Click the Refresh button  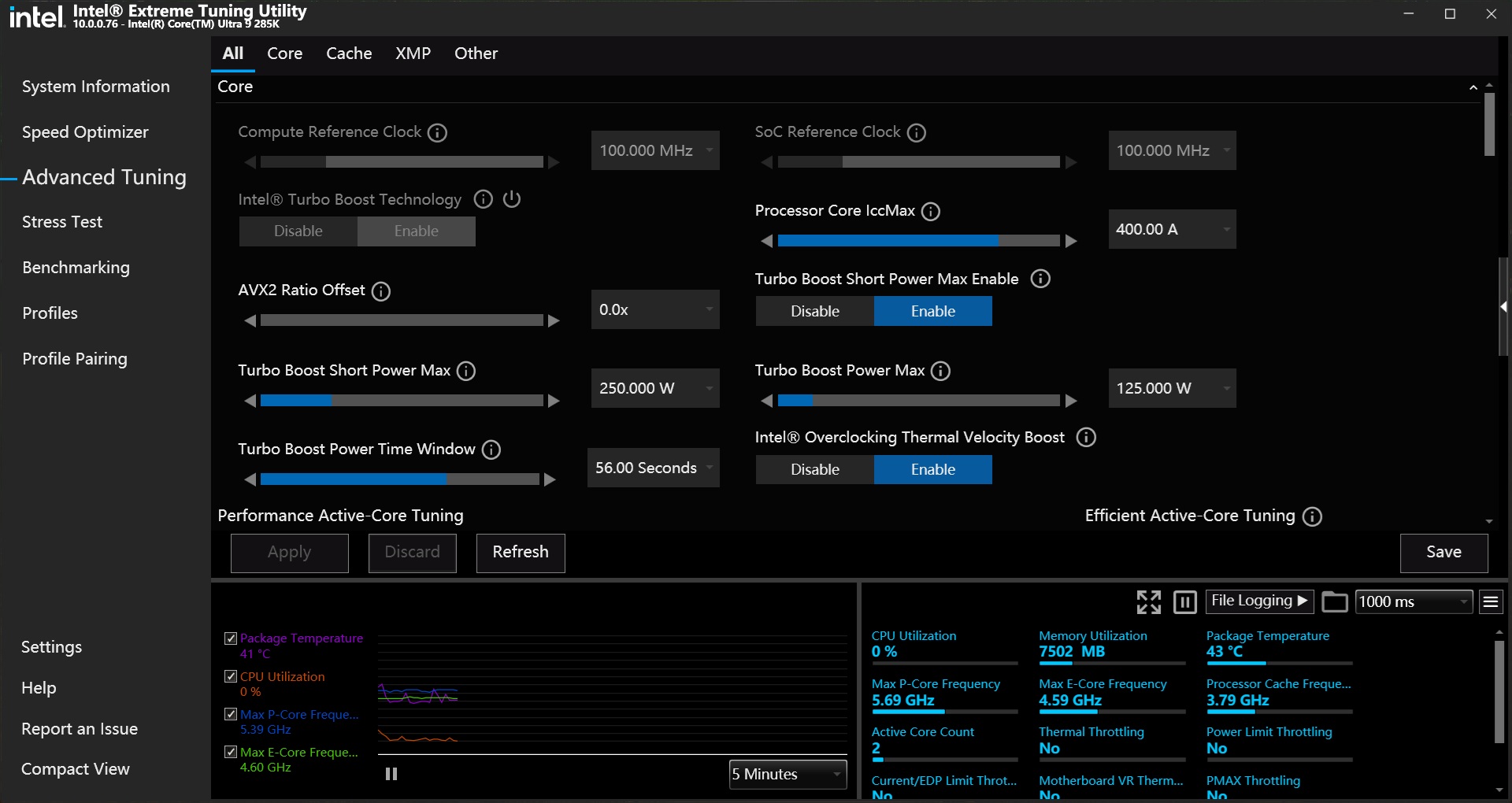tap(521, 553)
